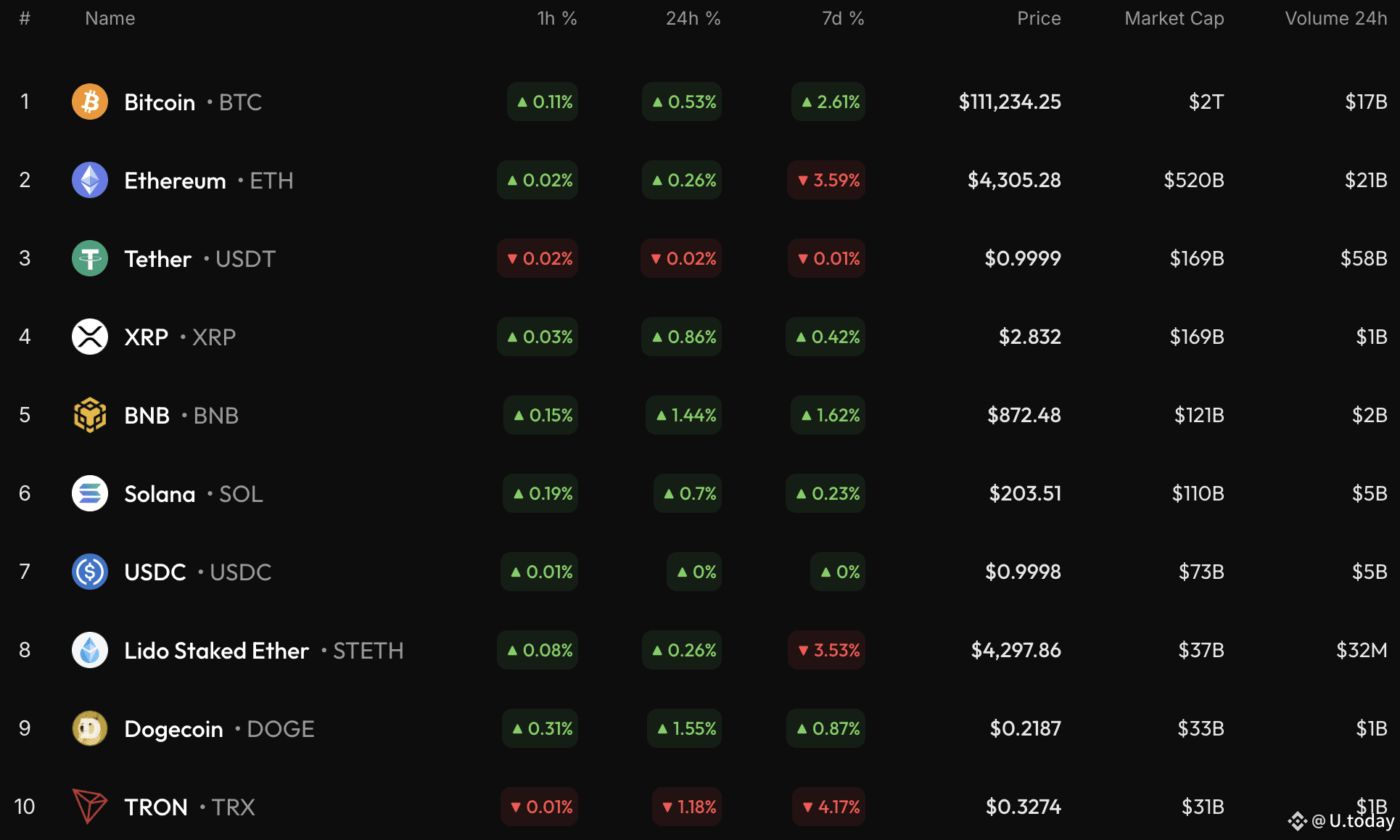The height and width of the screenshot is (840, 1400).
Task: Open the Lido Staked Ether name link
Action: pos(216,651)
